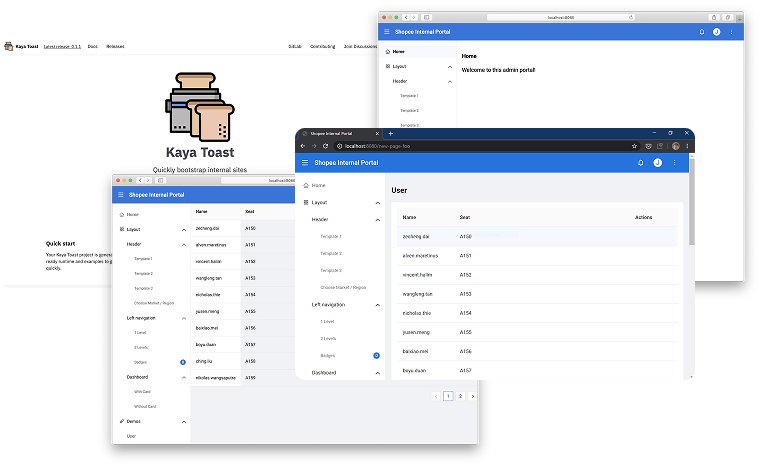The height and width of the screenshot is (467, 761).
Task: Go to page 2 in the user table pagination
Action: point(461,396)
